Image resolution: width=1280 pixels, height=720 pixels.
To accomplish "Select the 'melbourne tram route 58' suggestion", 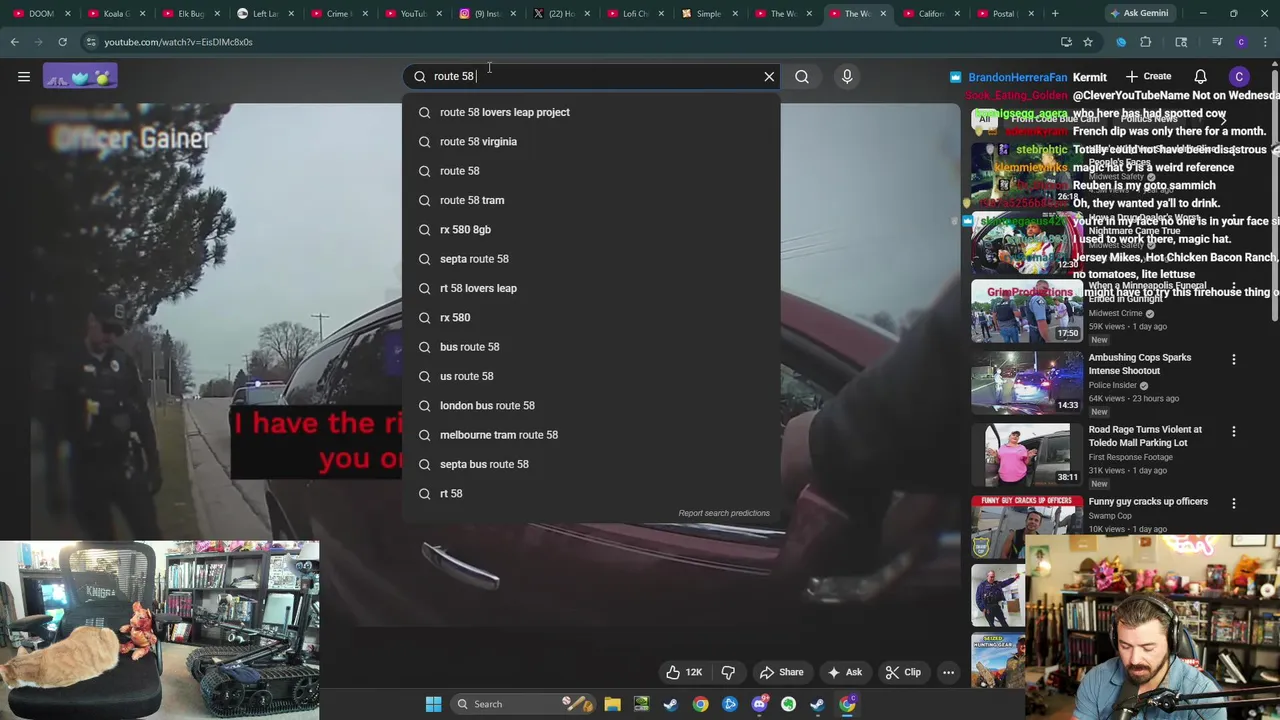I will click(x=591, y=435).
